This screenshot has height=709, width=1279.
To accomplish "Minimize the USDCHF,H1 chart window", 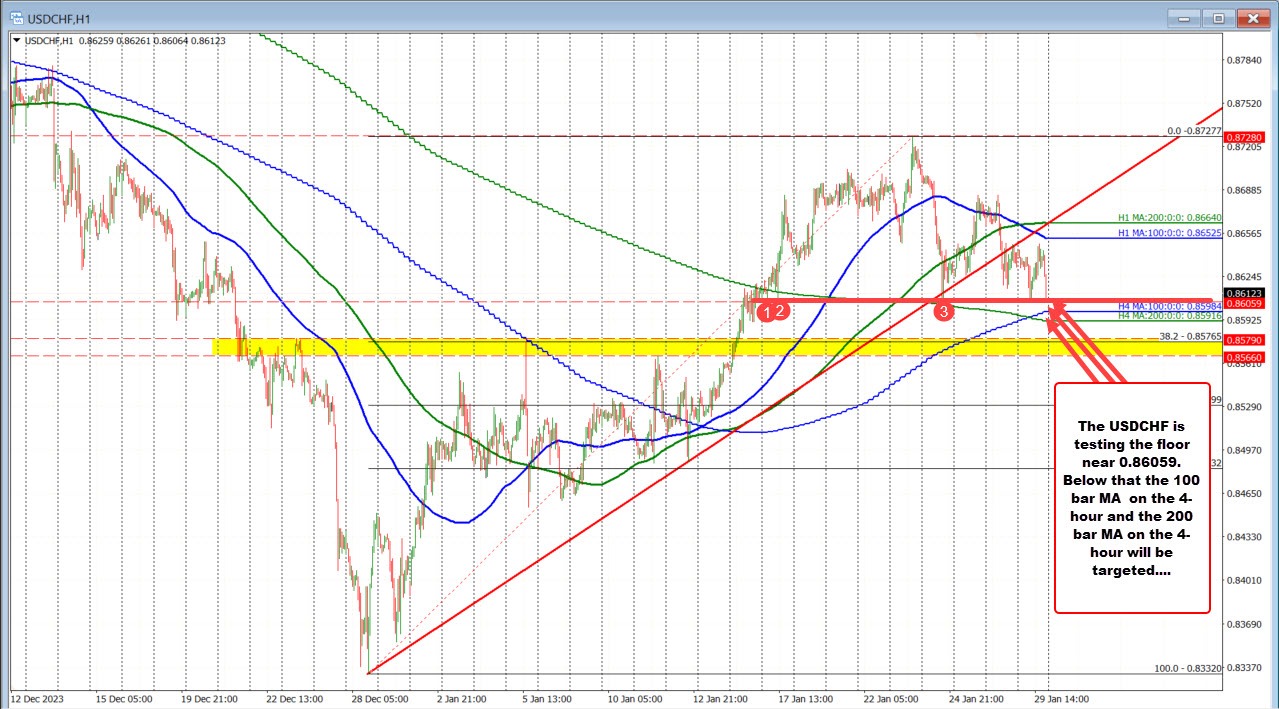I will tap(1186, 17).
